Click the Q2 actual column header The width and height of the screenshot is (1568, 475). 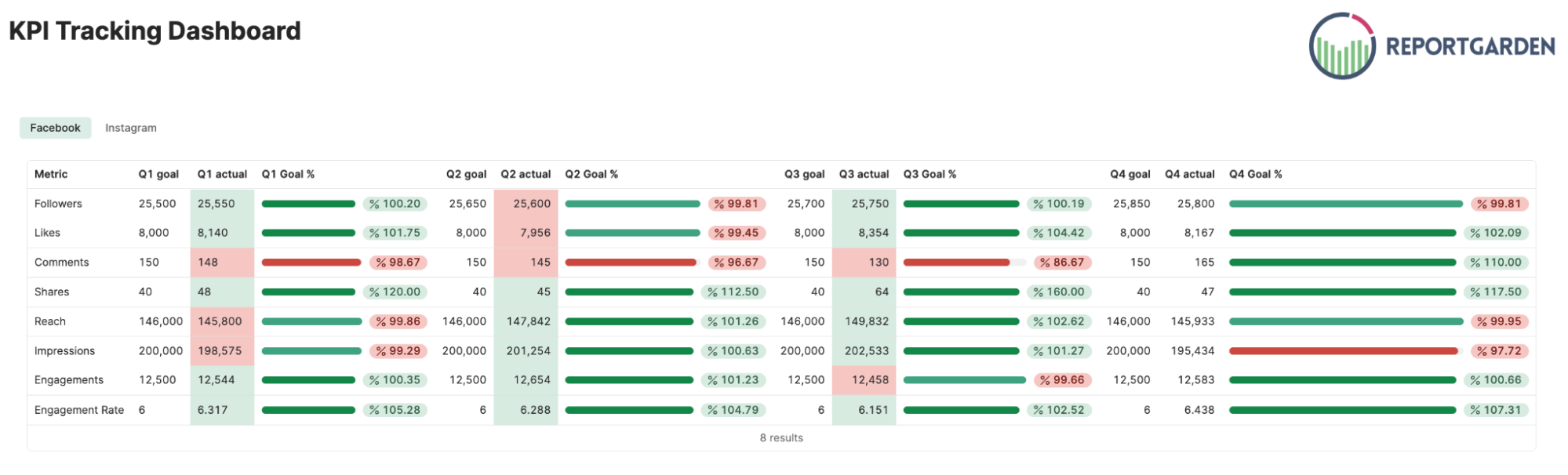click(526, 174)
